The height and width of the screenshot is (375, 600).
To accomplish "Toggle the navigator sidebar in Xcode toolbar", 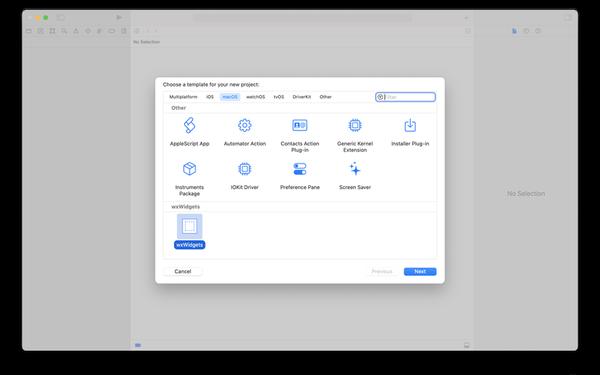I will click(x=60, y=18).
